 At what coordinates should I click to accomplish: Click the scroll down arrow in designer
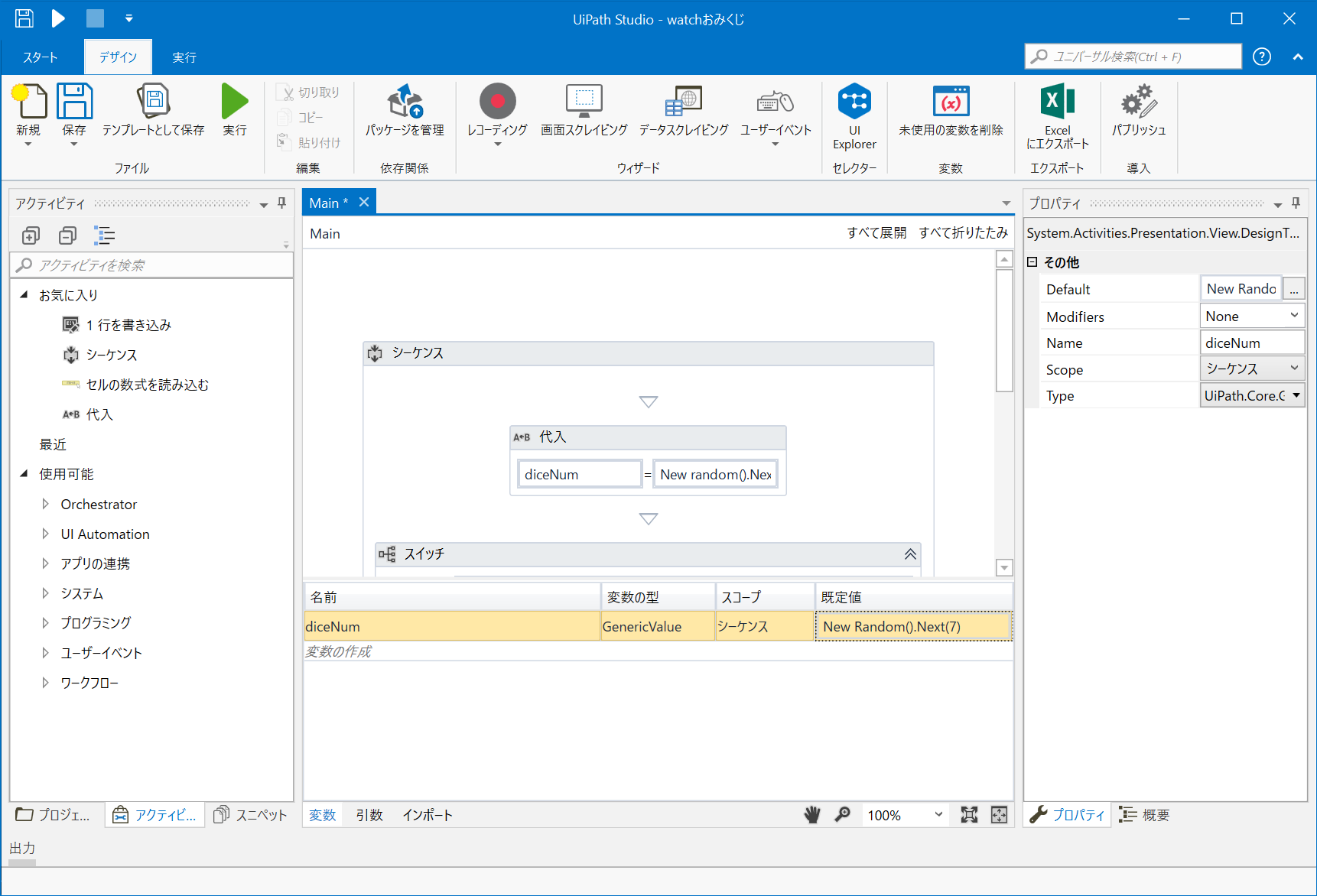(x=1005, y=567)
